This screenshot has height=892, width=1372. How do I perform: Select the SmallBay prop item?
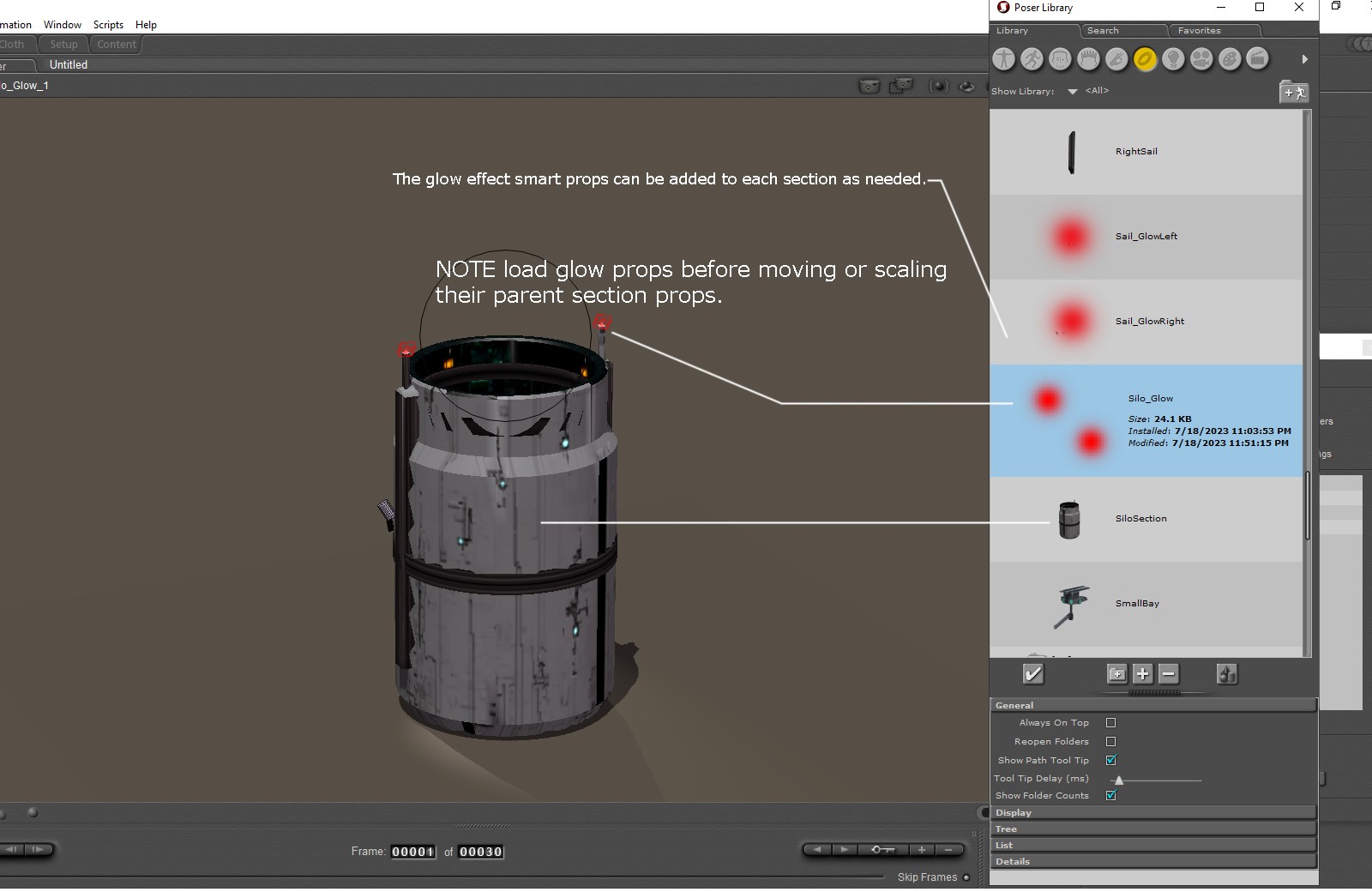(x=1146, y=604)
